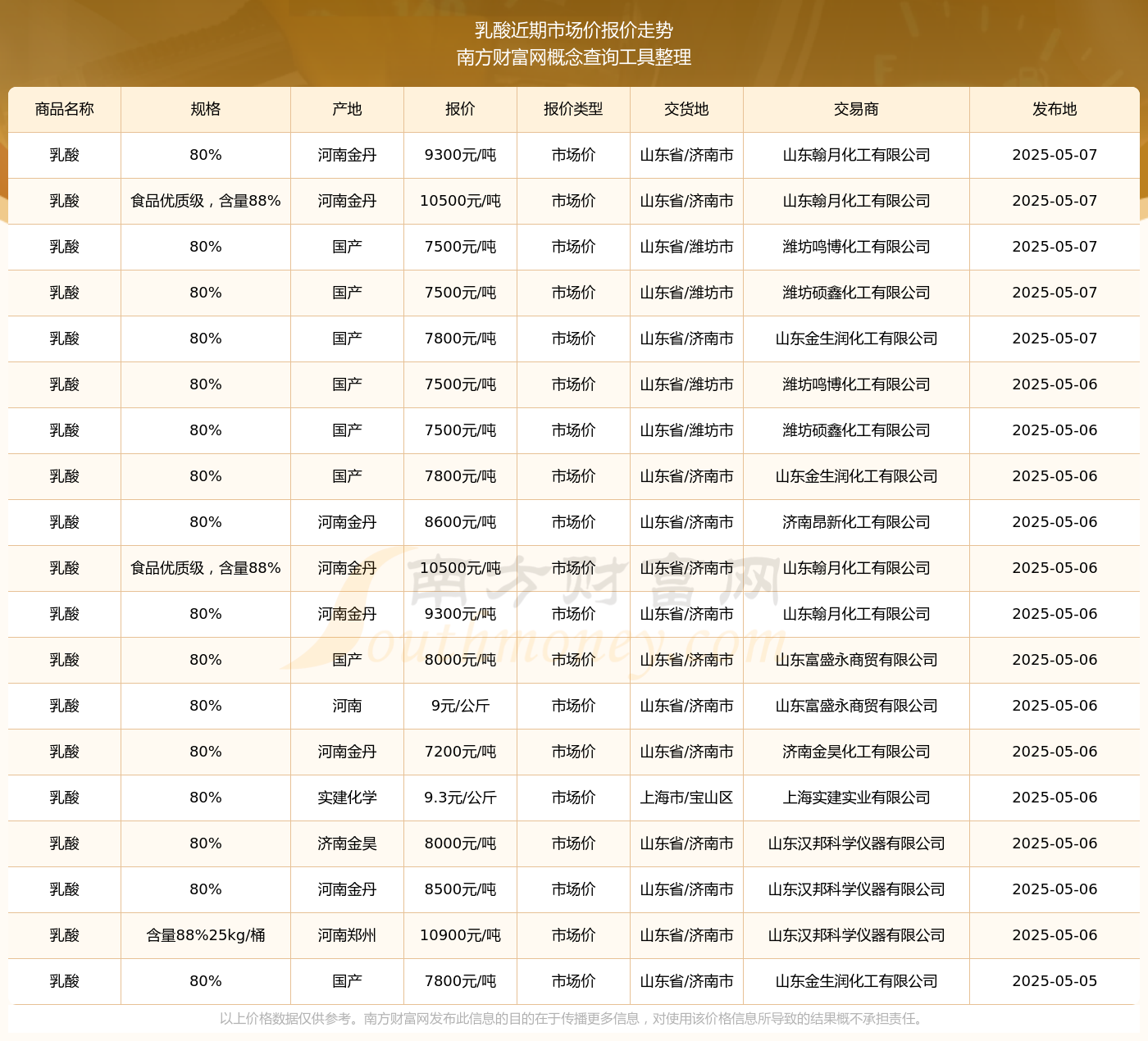
Task: Click the 8000元/吨 price from 山东富盛永商贸
Action: tap(460, 660)
